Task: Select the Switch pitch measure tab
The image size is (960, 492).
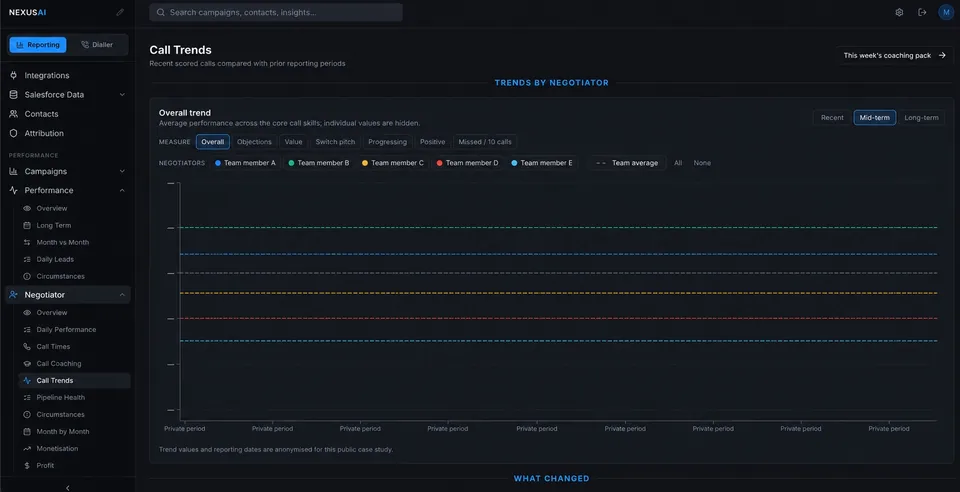Action: 335,142
